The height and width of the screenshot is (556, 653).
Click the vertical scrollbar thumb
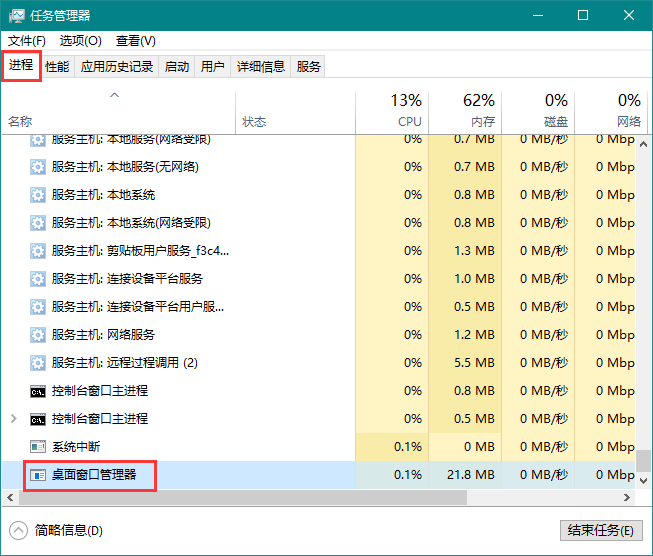point(643,460)
